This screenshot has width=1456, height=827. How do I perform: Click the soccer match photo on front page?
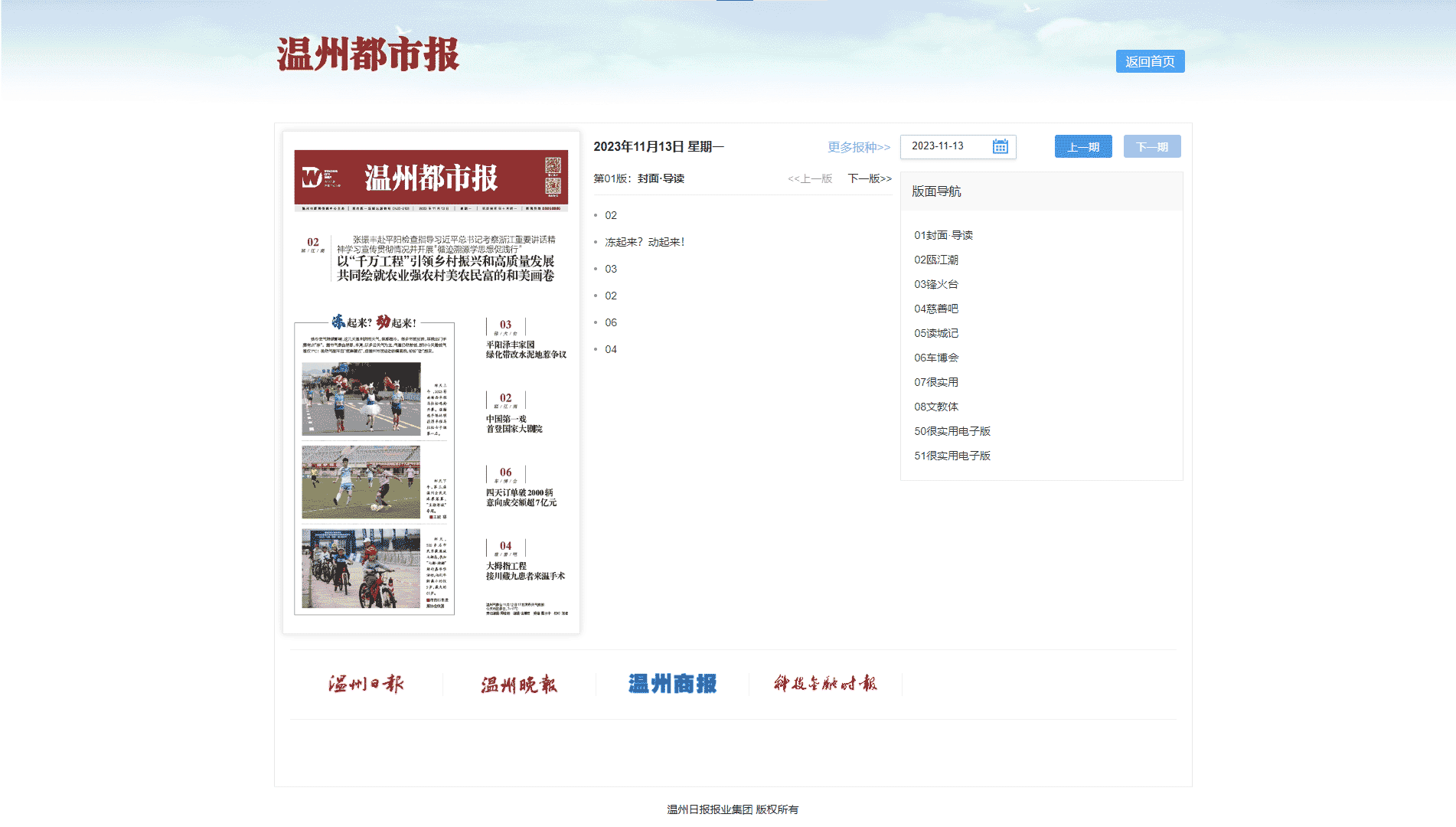(x=361, y=482)
